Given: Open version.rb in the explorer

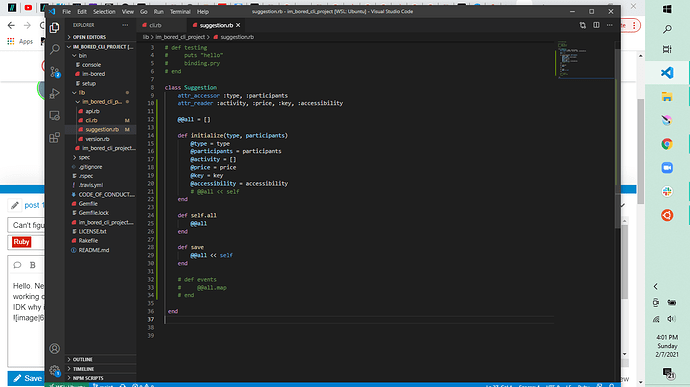Looking at the screenshot, I should tap(100, 139).
